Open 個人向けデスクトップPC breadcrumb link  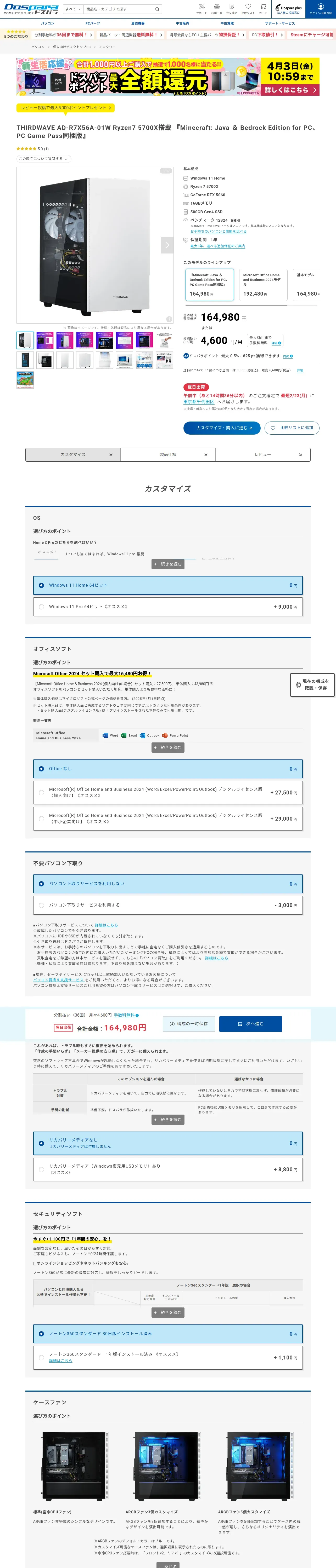click(x=72, y=47)
